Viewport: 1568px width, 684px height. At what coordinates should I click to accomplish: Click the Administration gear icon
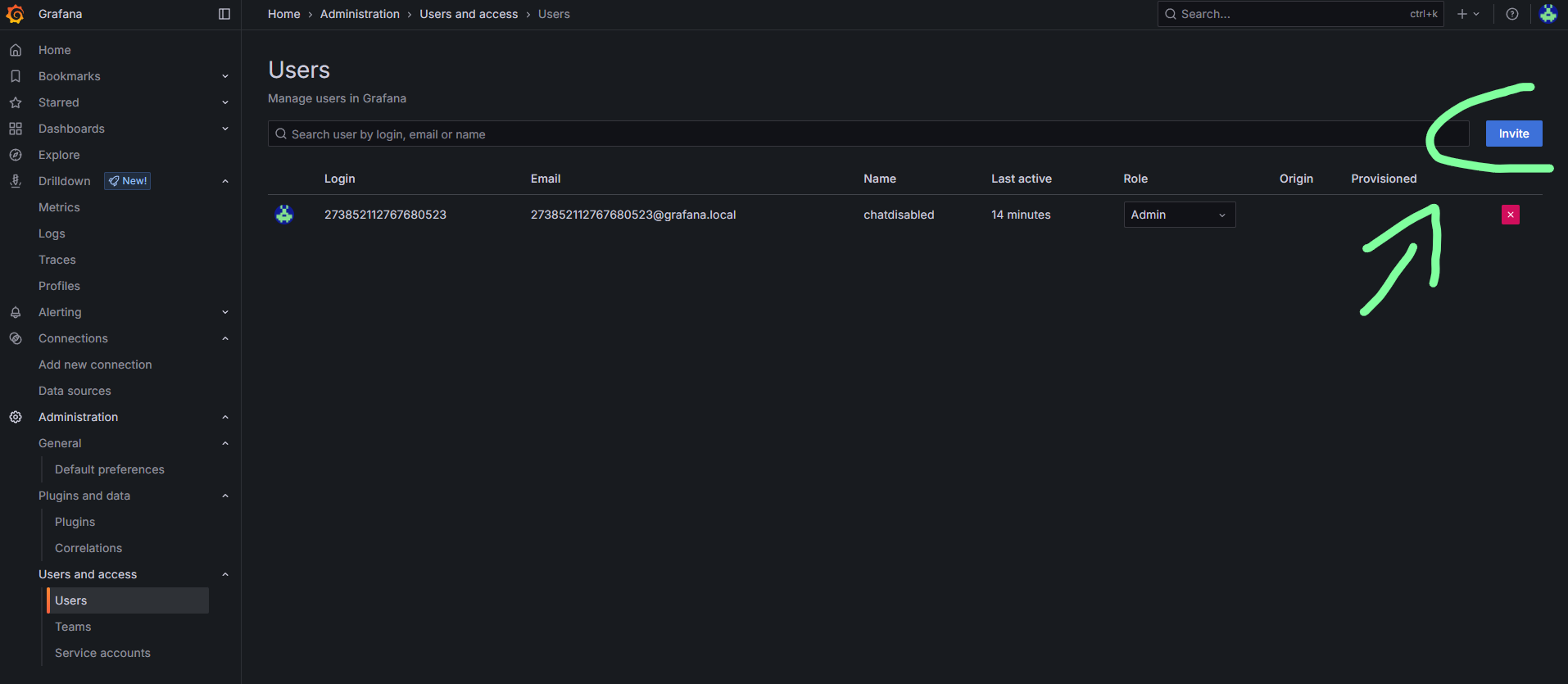tap(16, 417)
